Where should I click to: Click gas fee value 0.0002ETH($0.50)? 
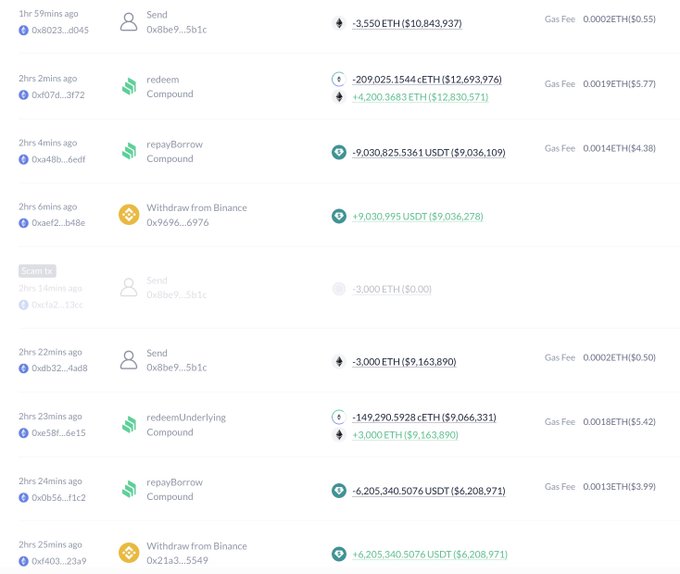point(619,357)
